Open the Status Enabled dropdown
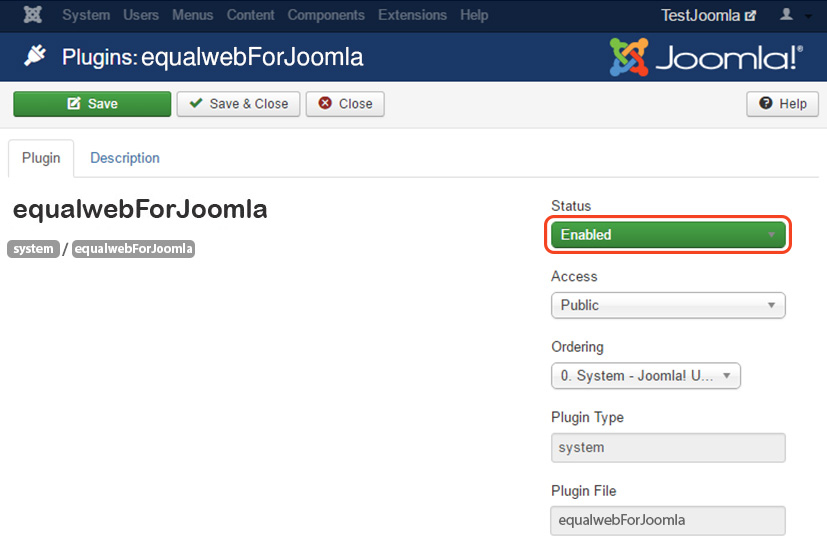The height and width of the screenshot is (554, 827). 668,235
